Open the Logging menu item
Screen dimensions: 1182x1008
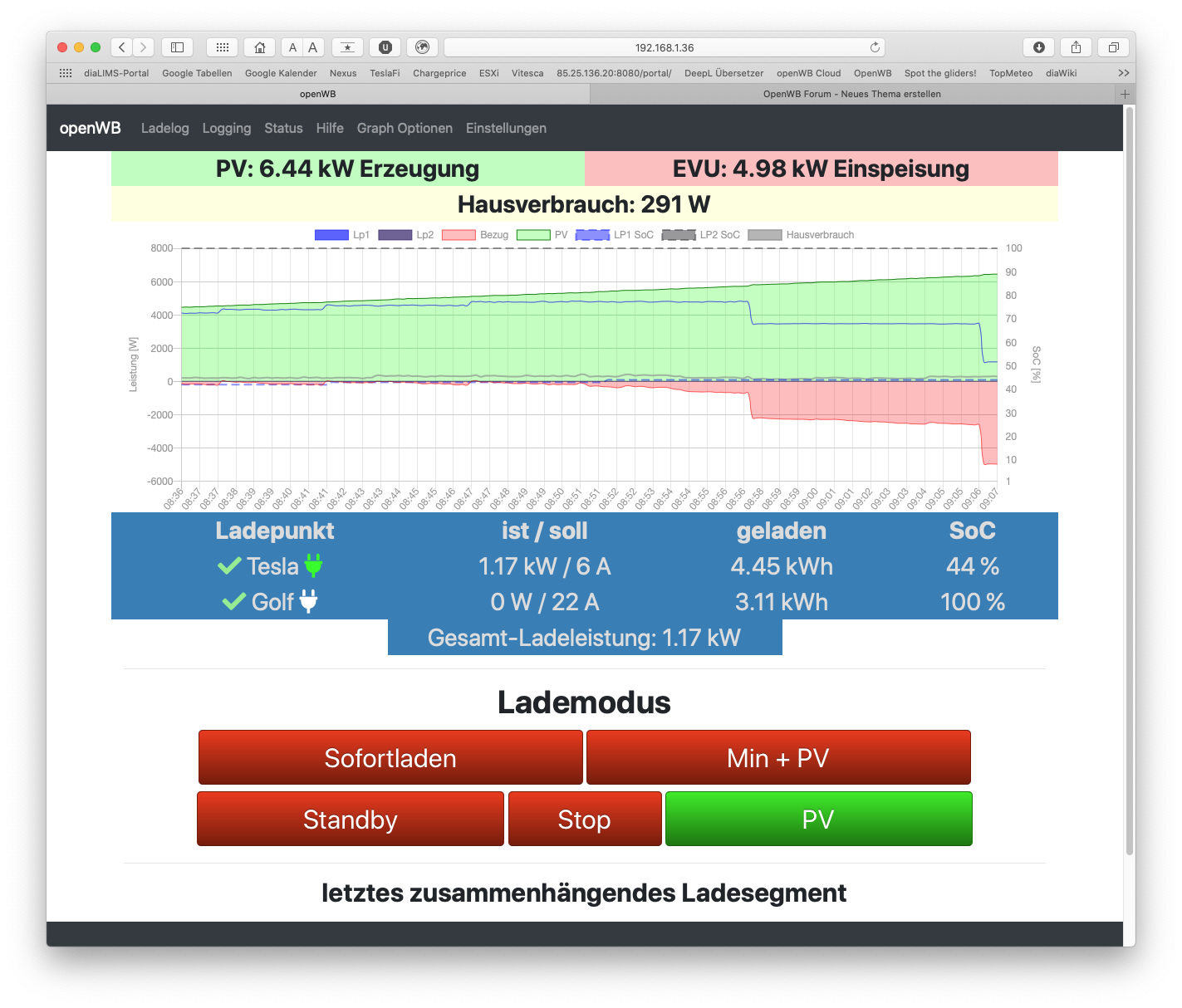pyautogui.click(x=227, y=128)
